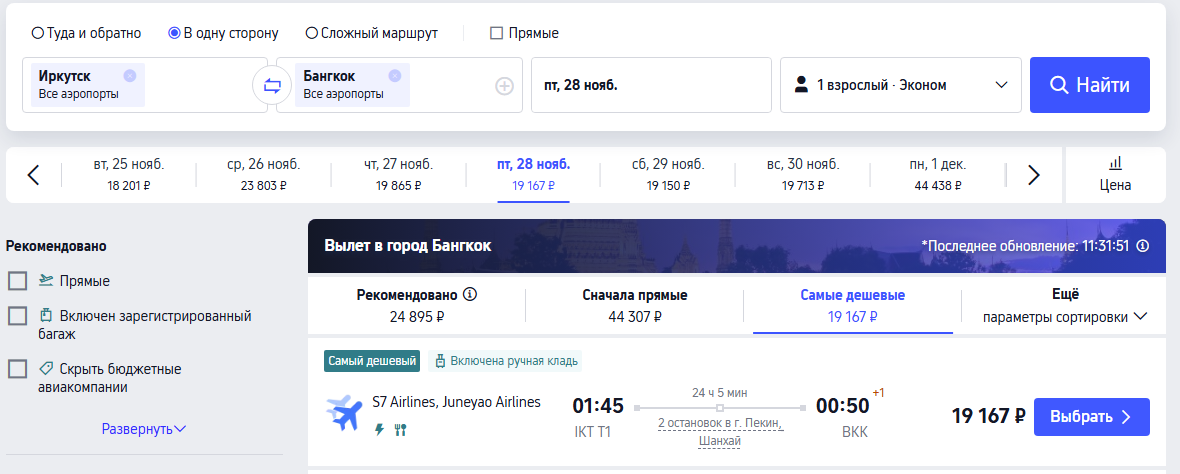1180x474 pixels.
Task: Enable the Включен зарегистрированный багаж filter
Action: (17, 316)
